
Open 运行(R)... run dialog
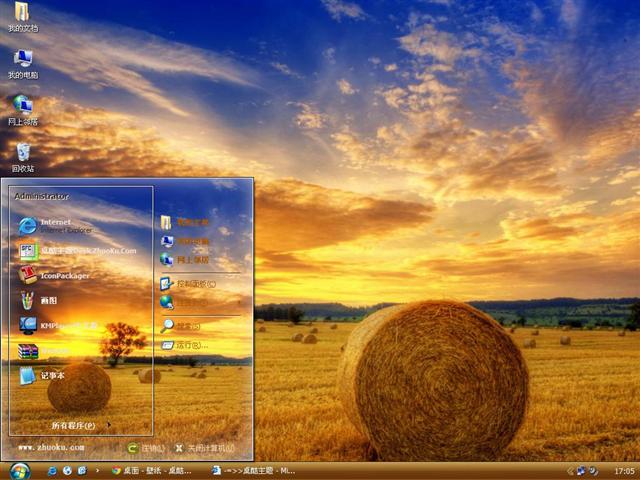point(184,345)
